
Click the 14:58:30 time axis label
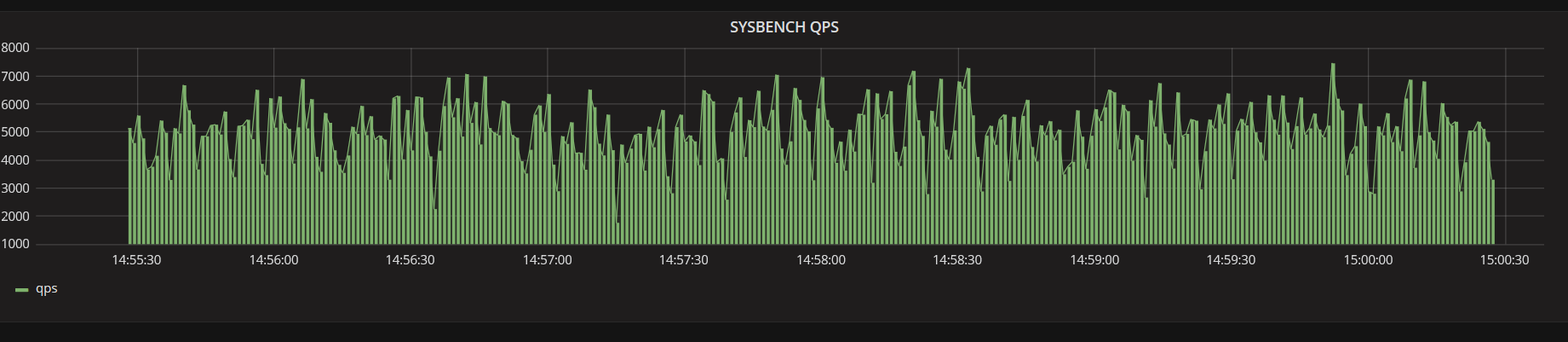point(957,259)
